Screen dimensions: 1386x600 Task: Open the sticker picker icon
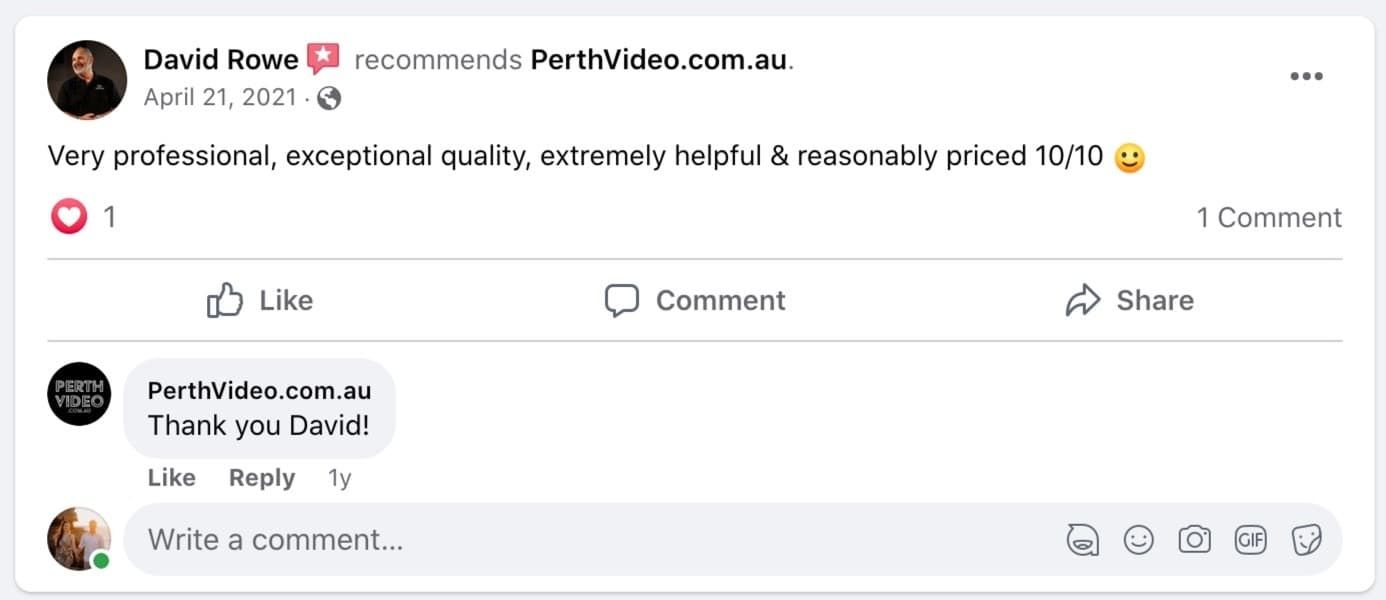1306,540
